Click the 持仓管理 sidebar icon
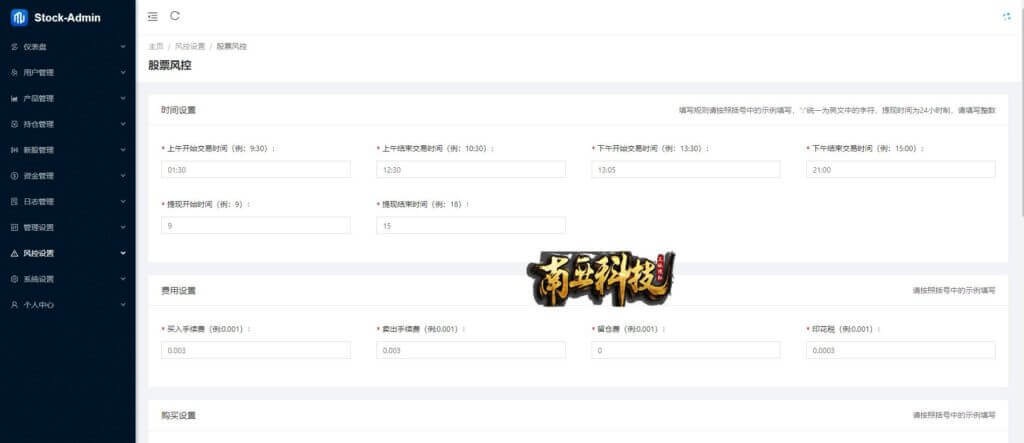 pyautogui.click(x=14, y=124)
